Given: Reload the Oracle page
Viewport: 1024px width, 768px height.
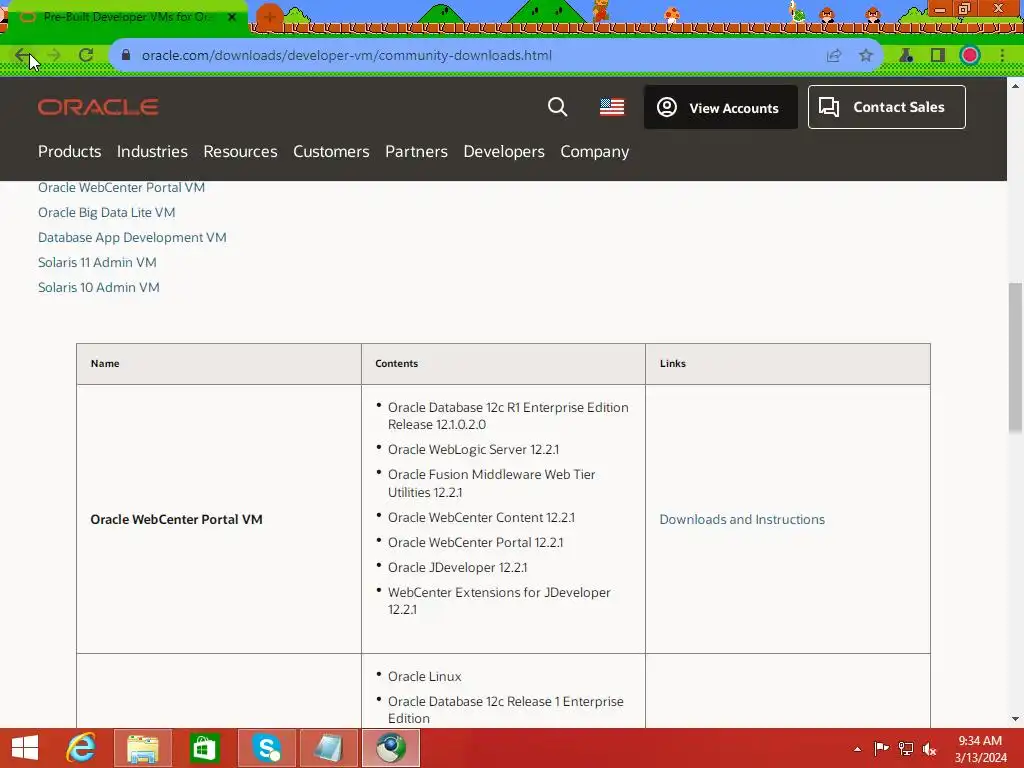Looking at the screenshot, I should click(x=86, y=56).
